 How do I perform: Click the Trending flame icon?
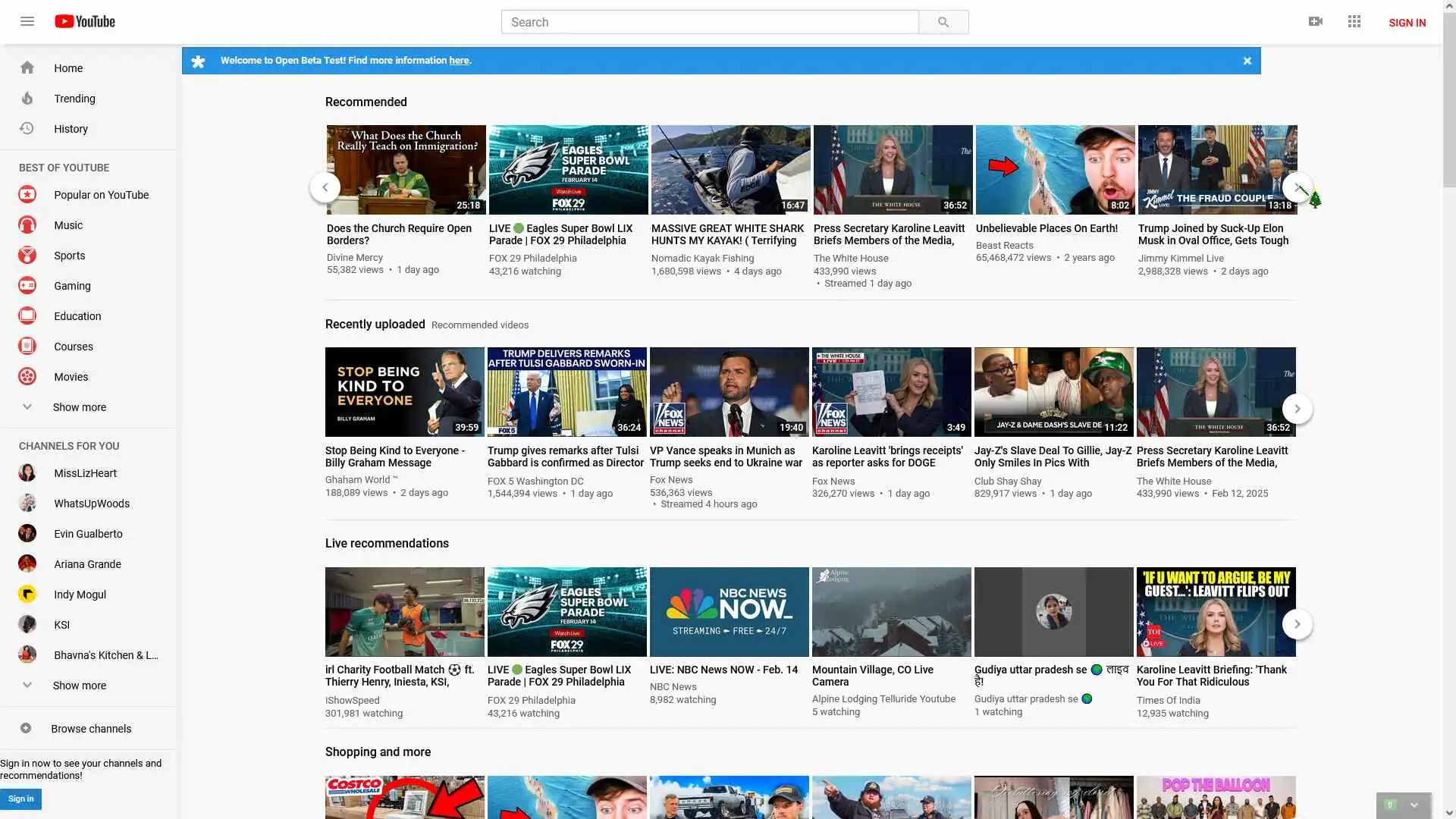[x=27, y=99]
